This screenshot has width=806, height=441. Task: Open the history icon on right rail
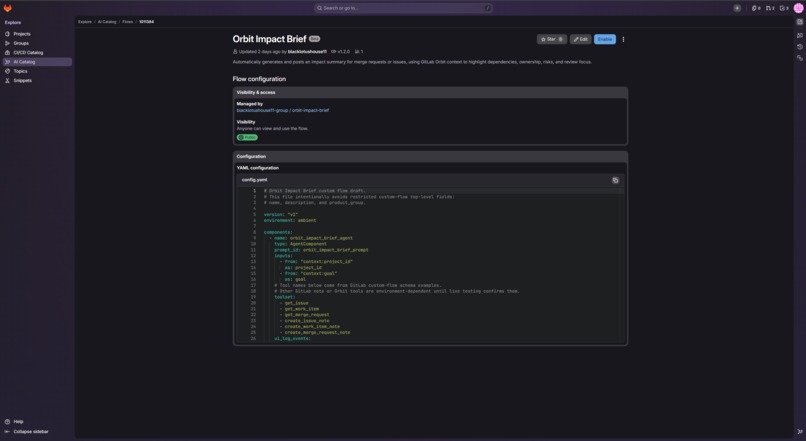coord(800,47)
